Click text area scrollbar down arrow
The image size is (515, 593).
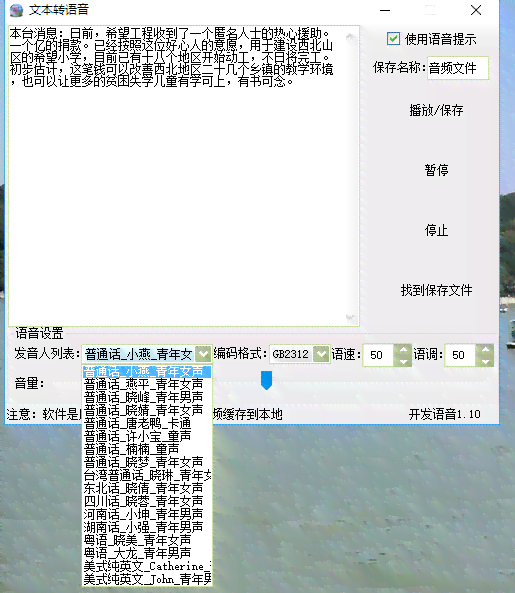(x=351, y=317)
